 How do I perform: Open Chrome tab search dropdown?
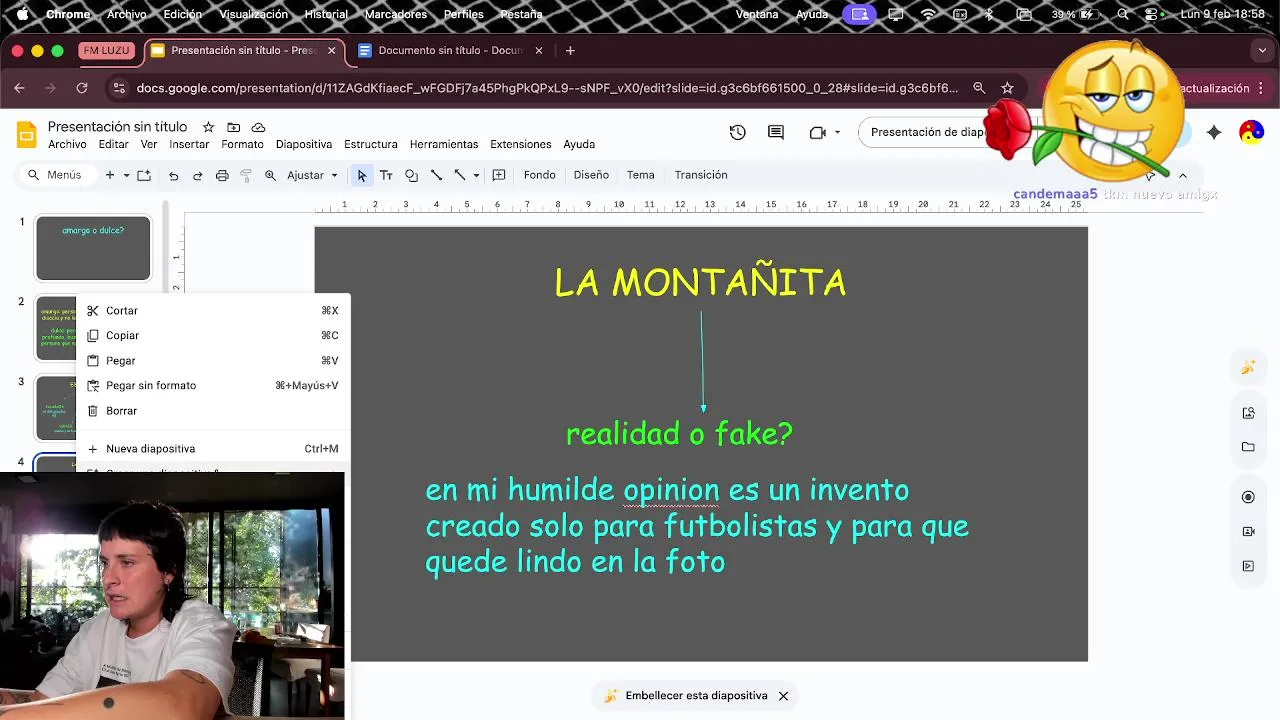(x=1262, y=50)
